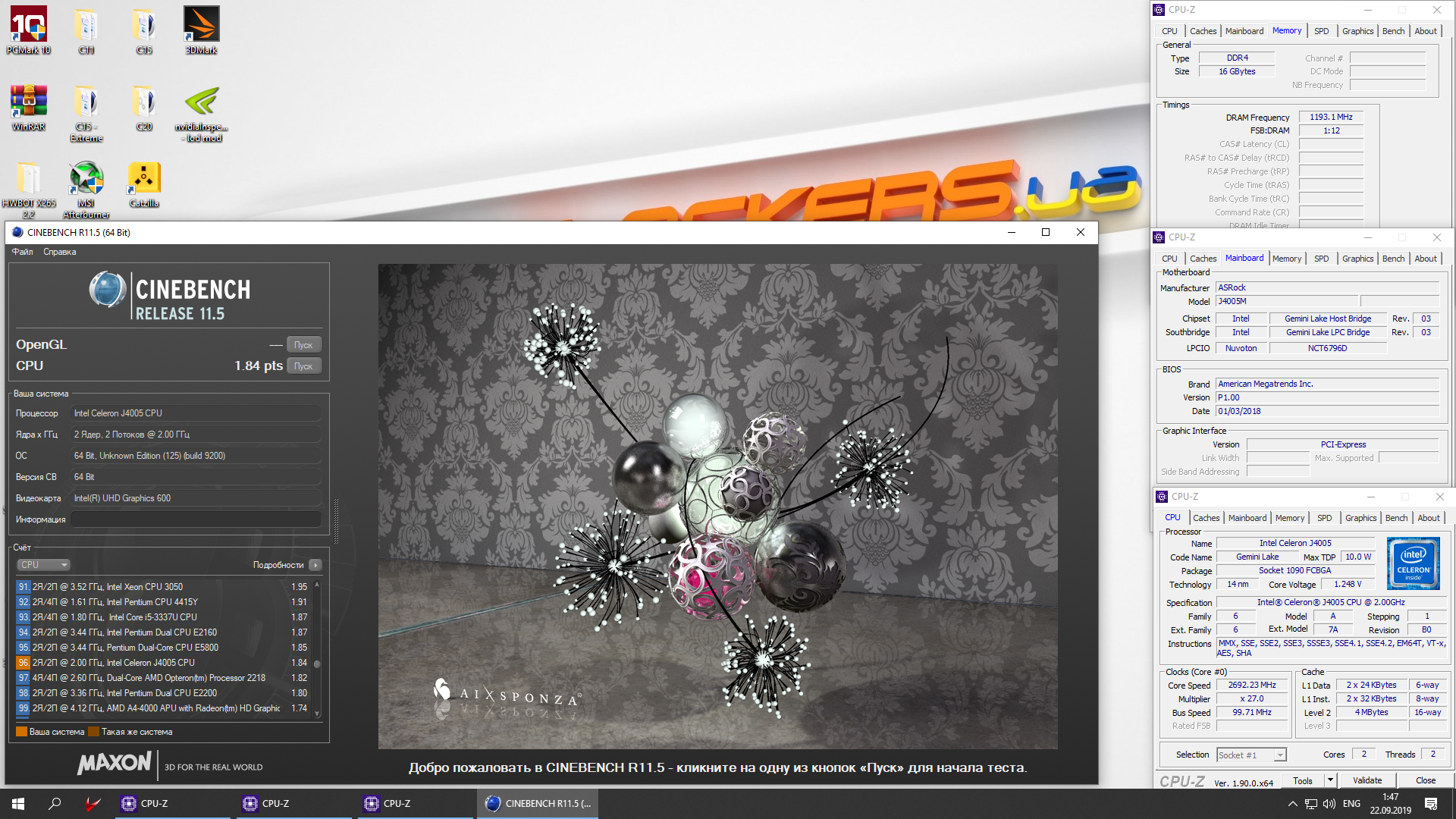
Task: Focus CINEBENCH R11.5 taskbar button
Action: pyautogui.click(x=538, y=804)
